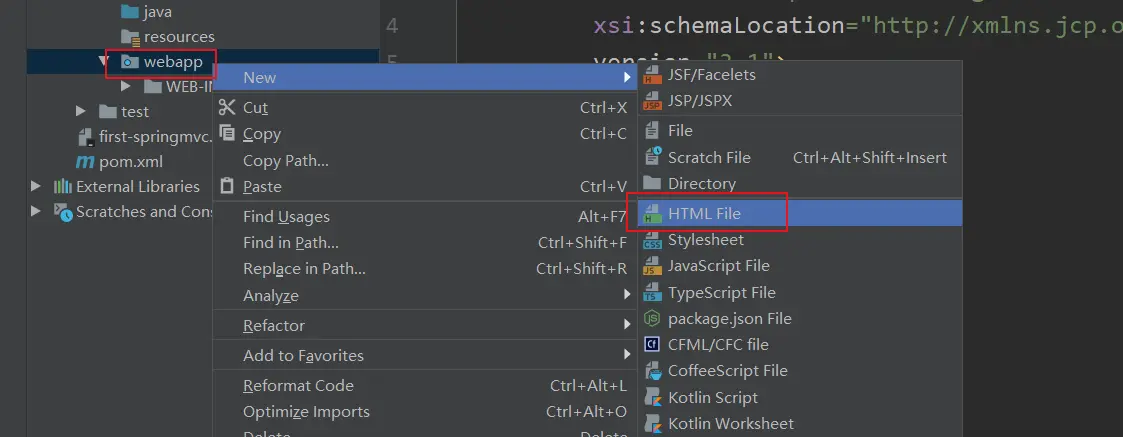Click the JSF/Facelets file icon
Image resolution: width=1123 pixels, height=437 pixels.
pos(653,75)
